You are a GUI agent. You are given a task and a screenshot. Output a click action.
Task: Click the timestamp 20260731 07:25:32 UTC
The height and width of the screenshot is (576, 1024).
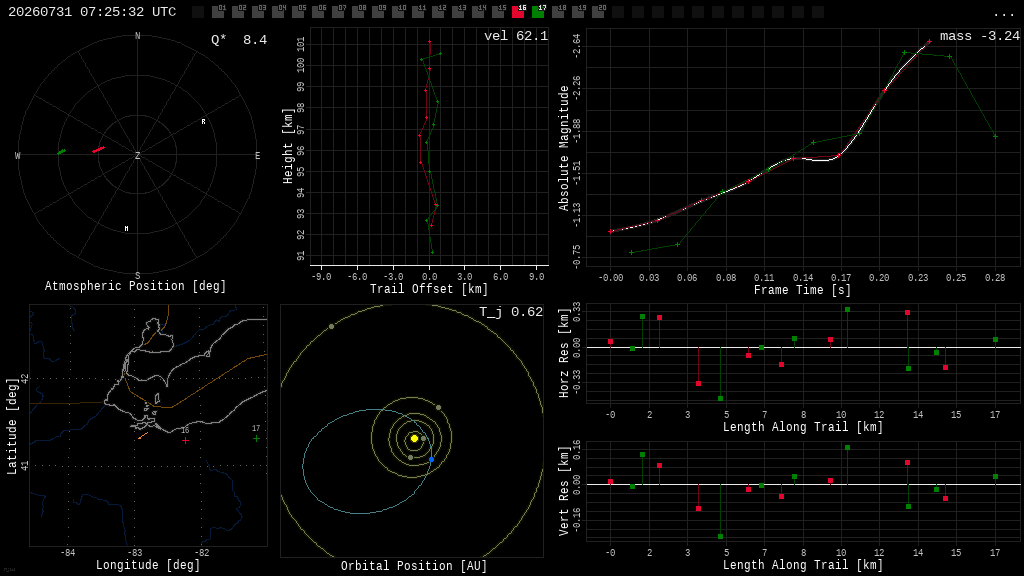point(92,12)
